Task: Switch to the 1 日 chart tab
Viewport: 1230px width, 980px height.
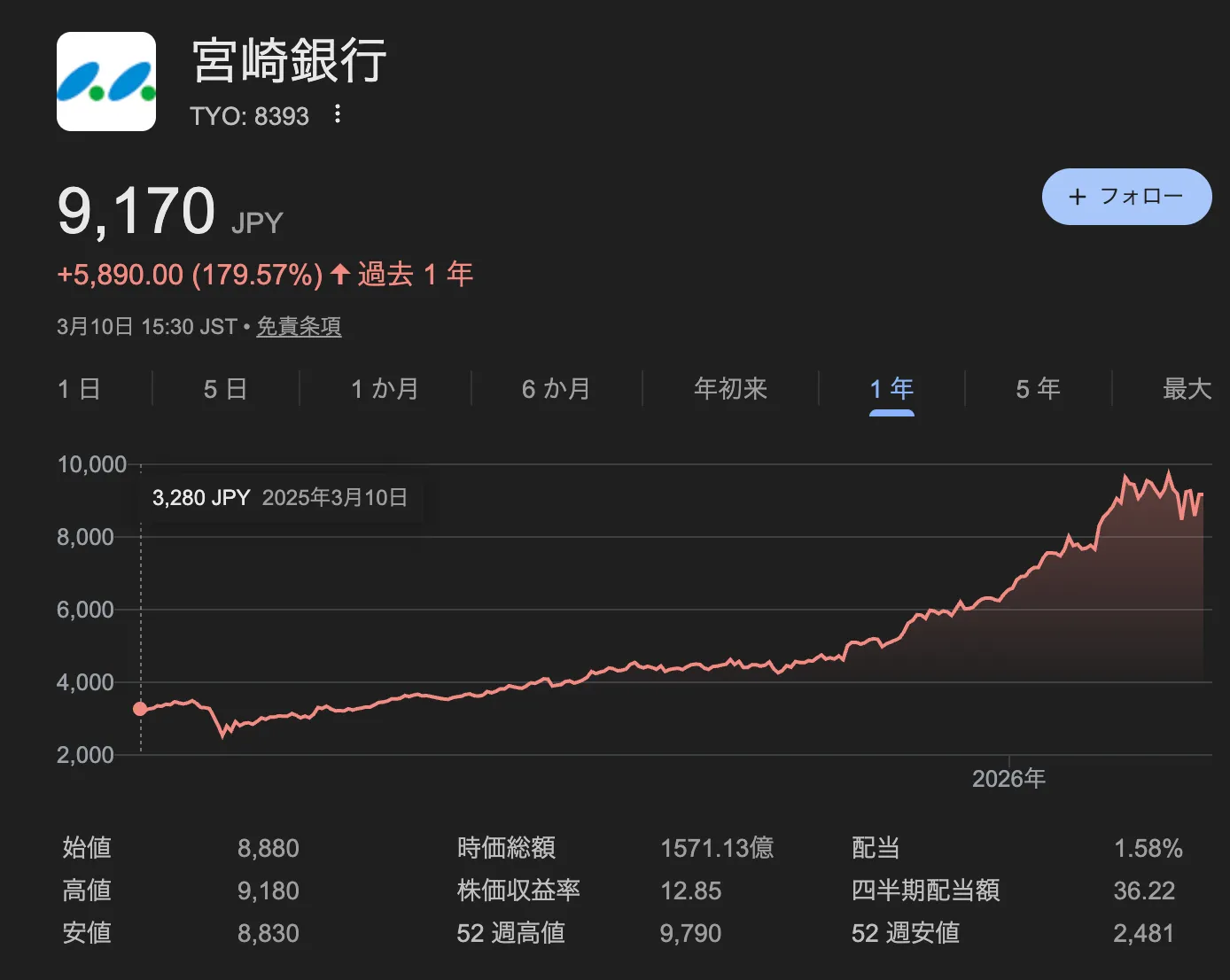Action: click(x=79, y=389)
